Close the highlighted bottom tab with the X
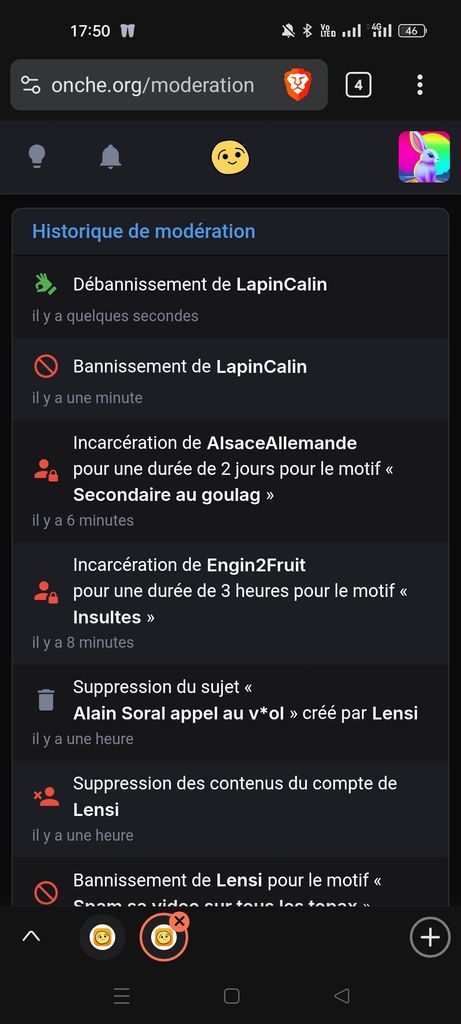The height and width of the screenshot is (1024, 461). [179, 921]
